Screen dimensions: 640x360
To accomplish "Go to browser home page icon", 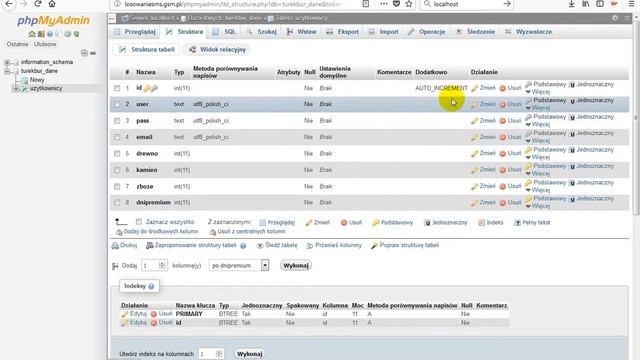I will pos(52,4).
